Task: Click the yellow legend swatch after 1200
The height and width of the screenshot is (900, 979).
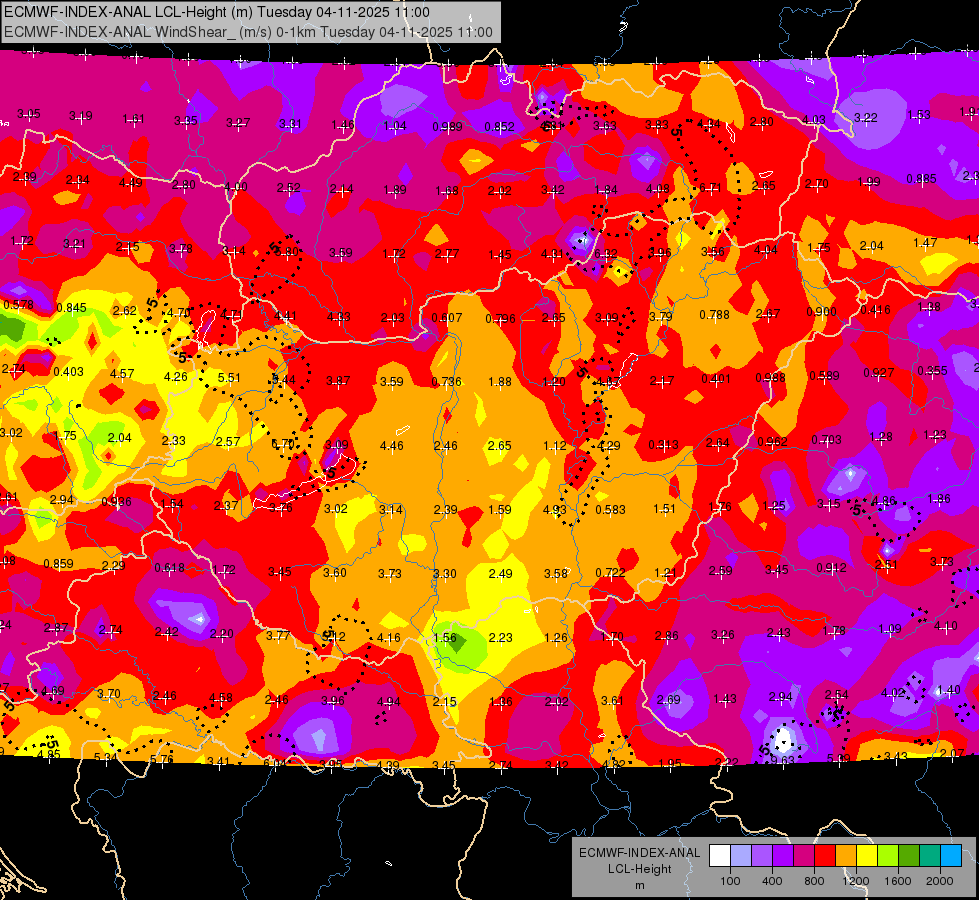Action: 867,856
